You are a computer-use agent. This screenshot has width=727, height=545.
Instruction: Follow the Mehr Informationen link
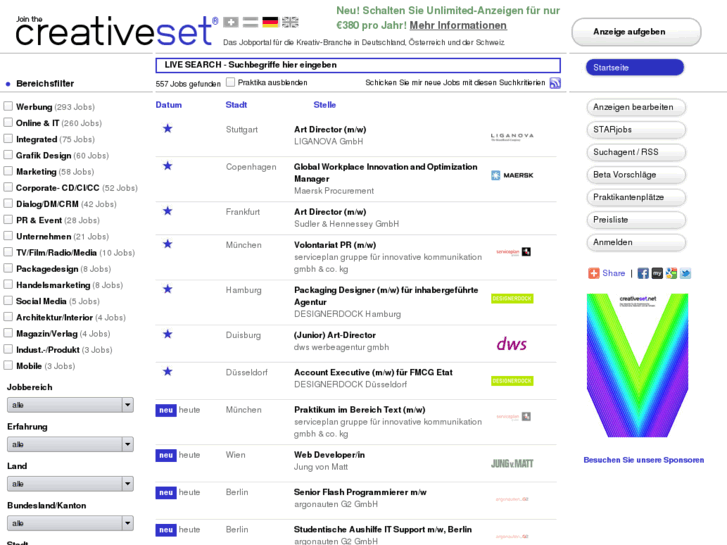458,26
